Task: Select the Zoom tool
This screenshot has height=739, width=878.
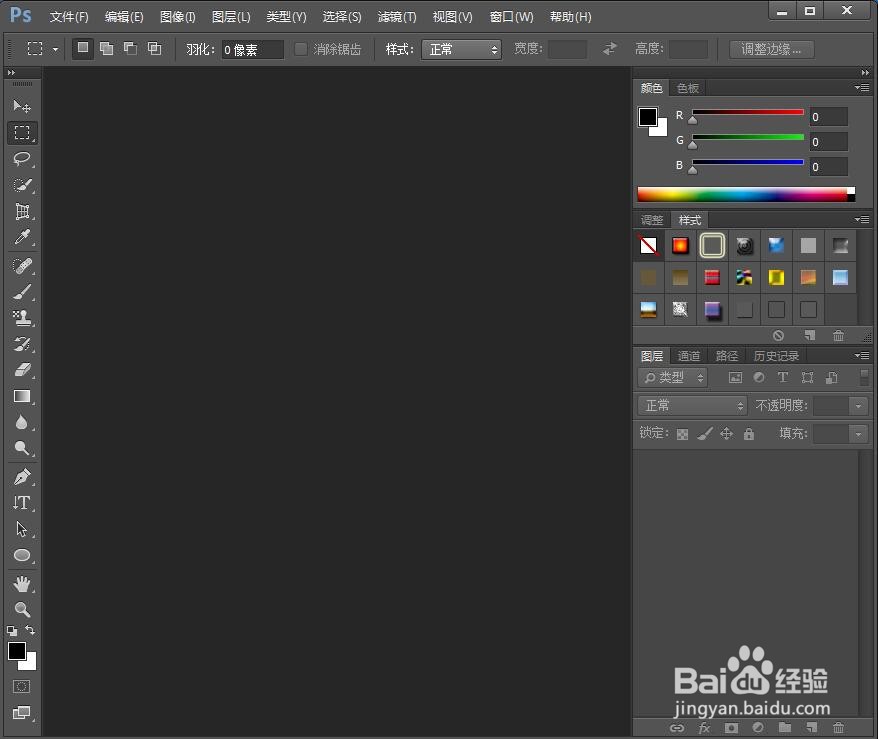Action: click(22, 610)
